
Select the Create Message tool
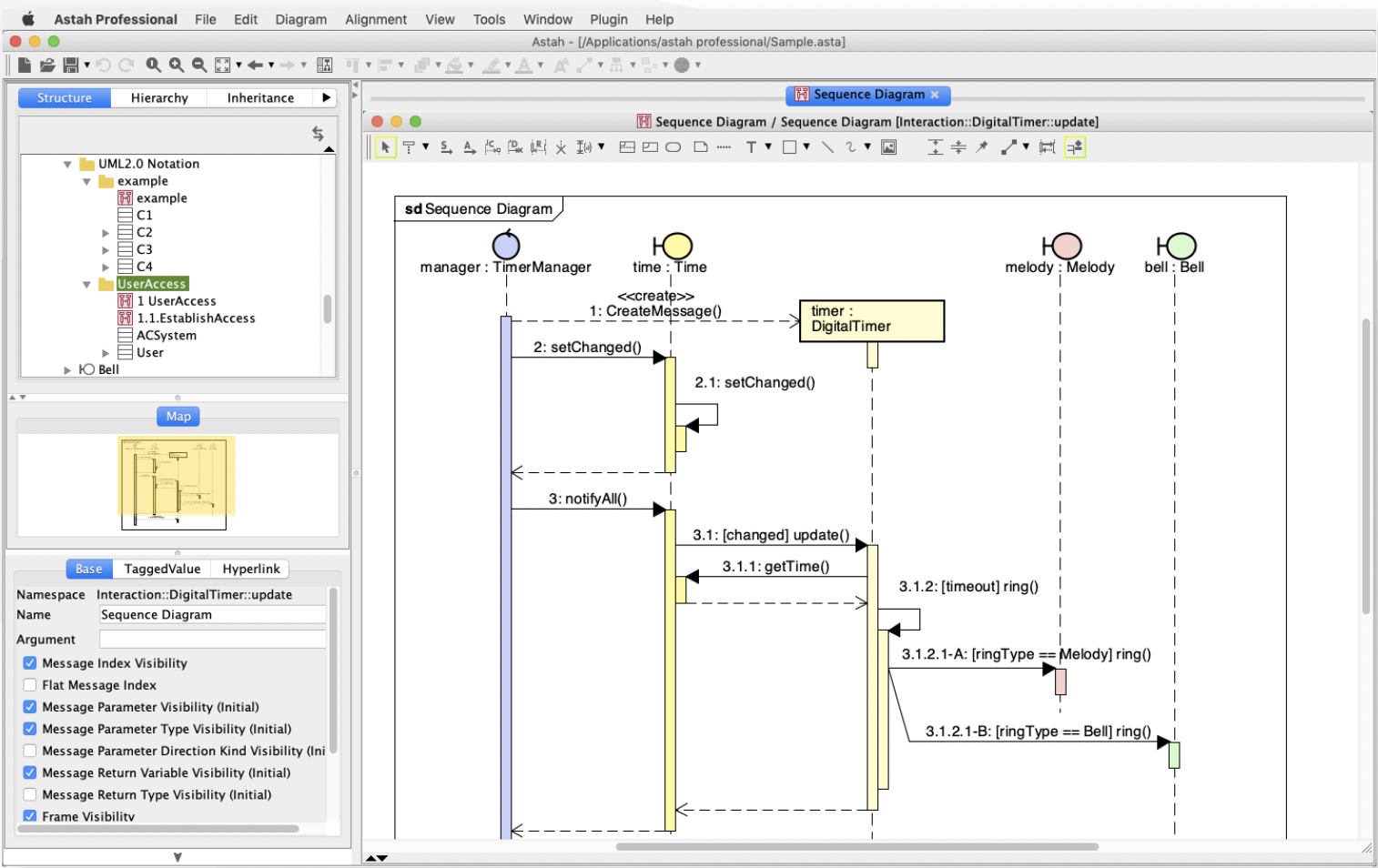[492, 146]
